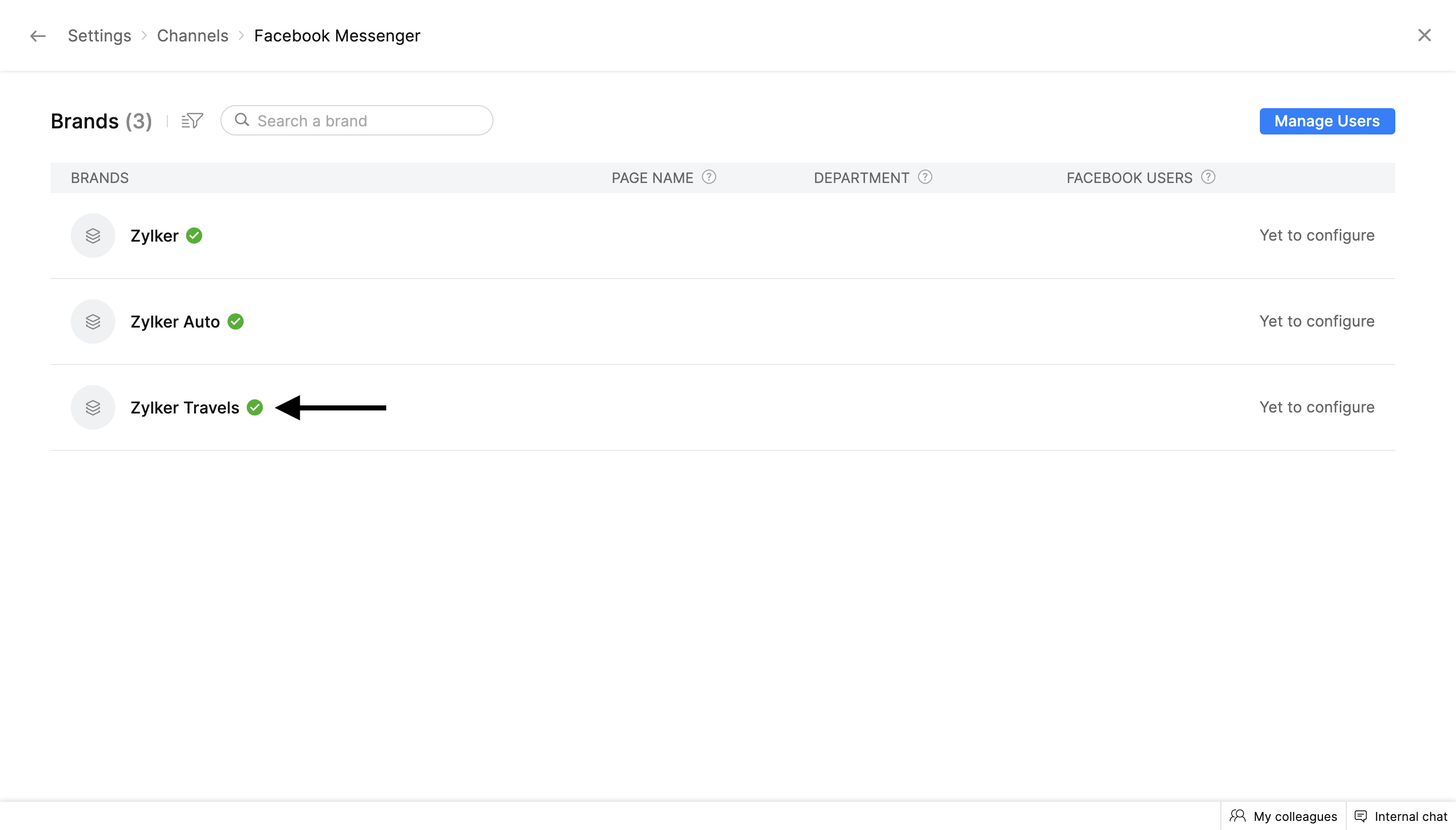
Task: Click the green verified check beside Zylker Travels
Action: [x=255, y=407]
